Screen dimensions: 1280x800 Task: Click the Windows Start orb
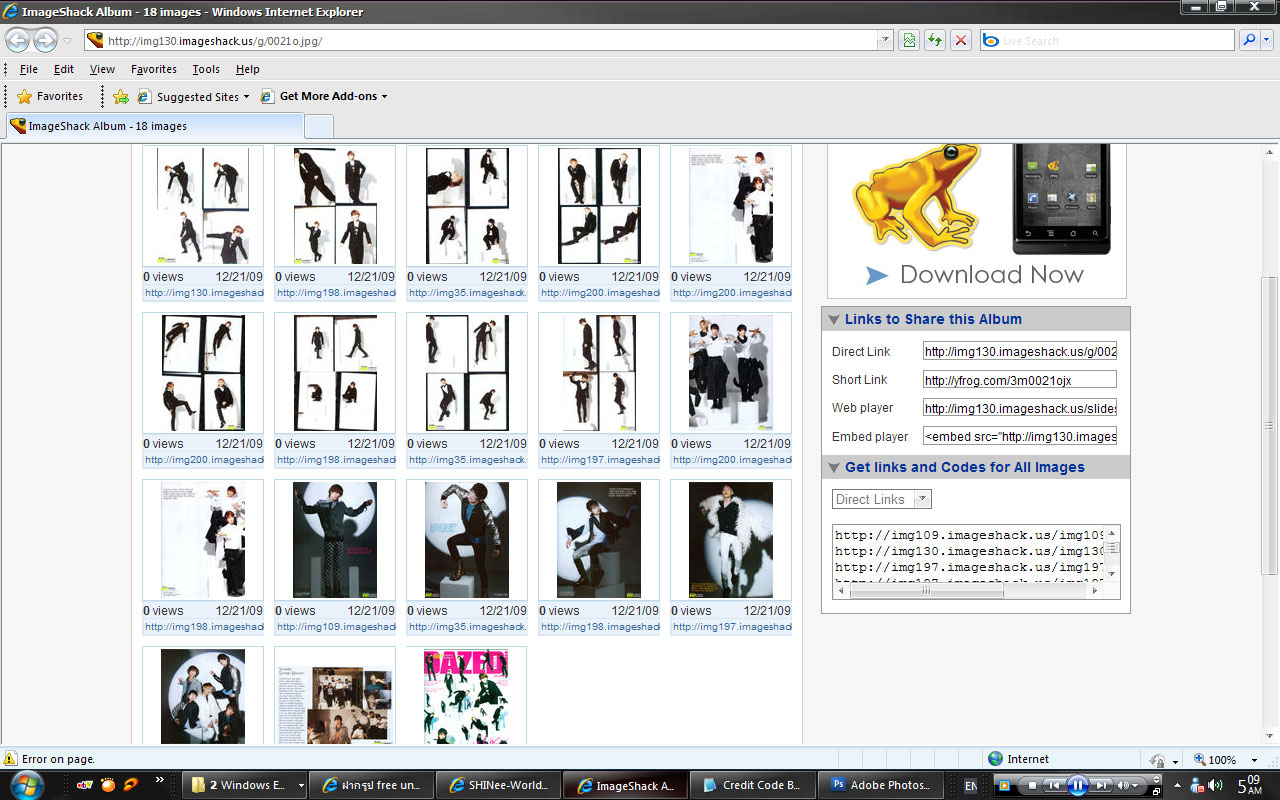click(26, 784)
